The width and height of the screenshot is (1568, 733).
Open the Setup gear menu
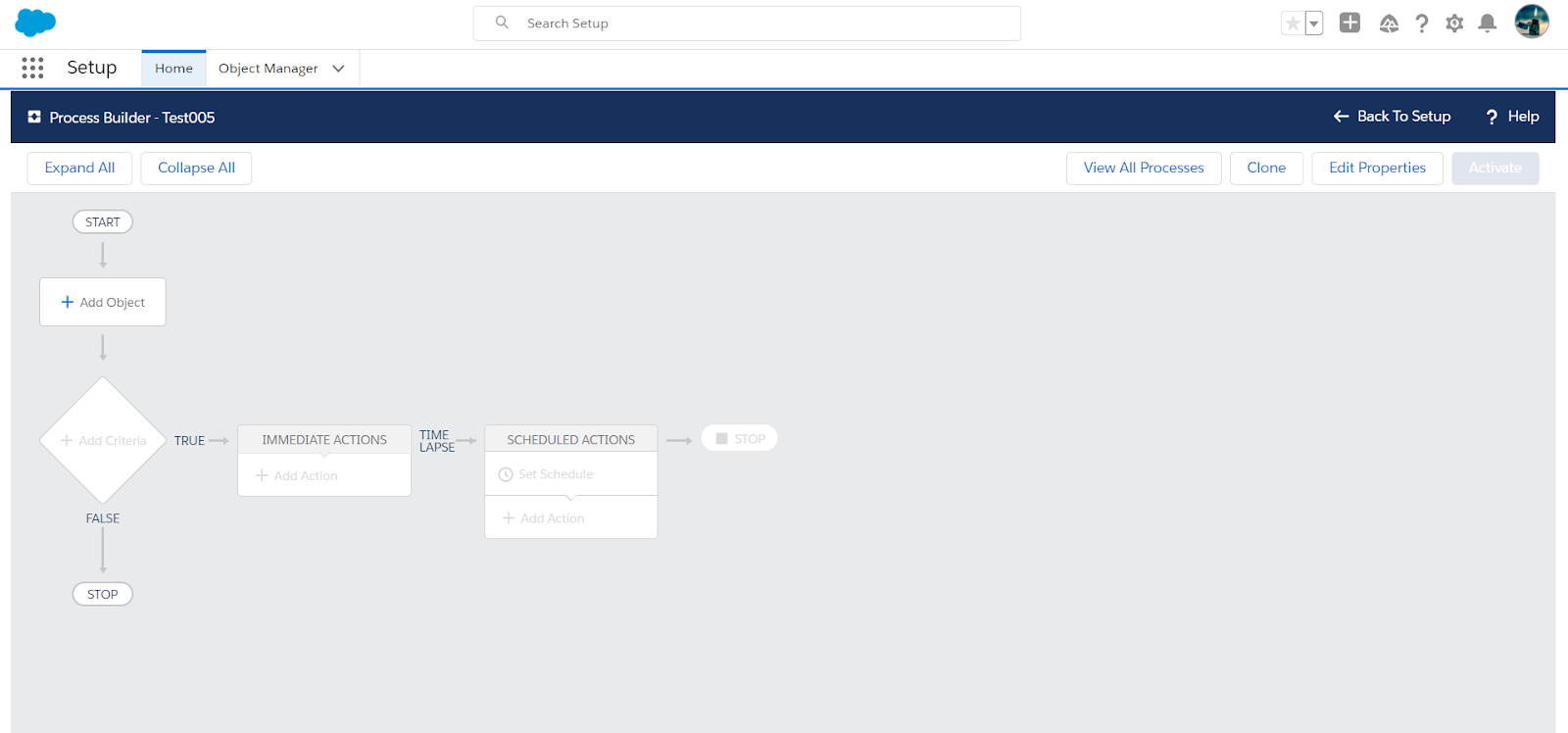[x=1454, y=24]
